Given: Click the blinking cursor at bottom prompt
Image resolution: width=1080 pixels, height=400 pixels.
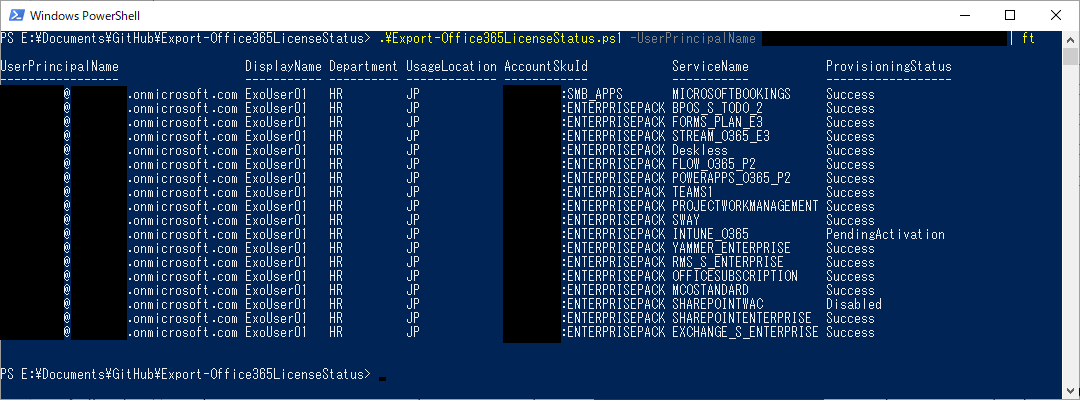Looking at the screenshot, I should [x=382, y=378].
